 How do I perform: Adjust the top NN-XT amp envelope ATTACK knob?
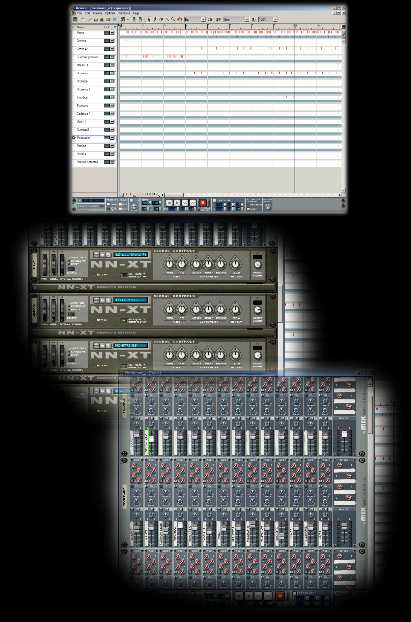(x=196, y=264)
